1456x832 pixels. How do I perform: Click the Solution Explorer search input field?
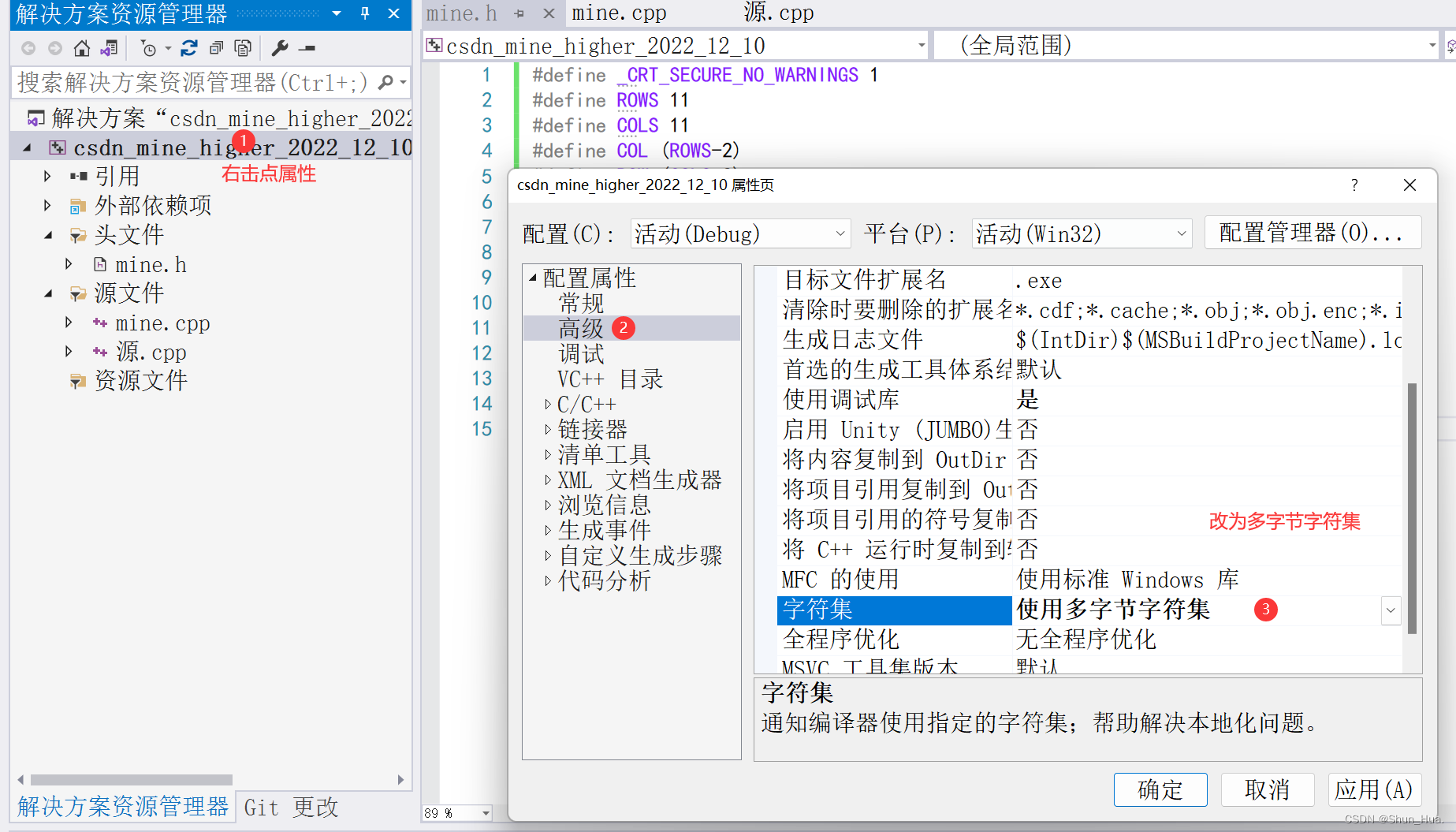(194, 82)
